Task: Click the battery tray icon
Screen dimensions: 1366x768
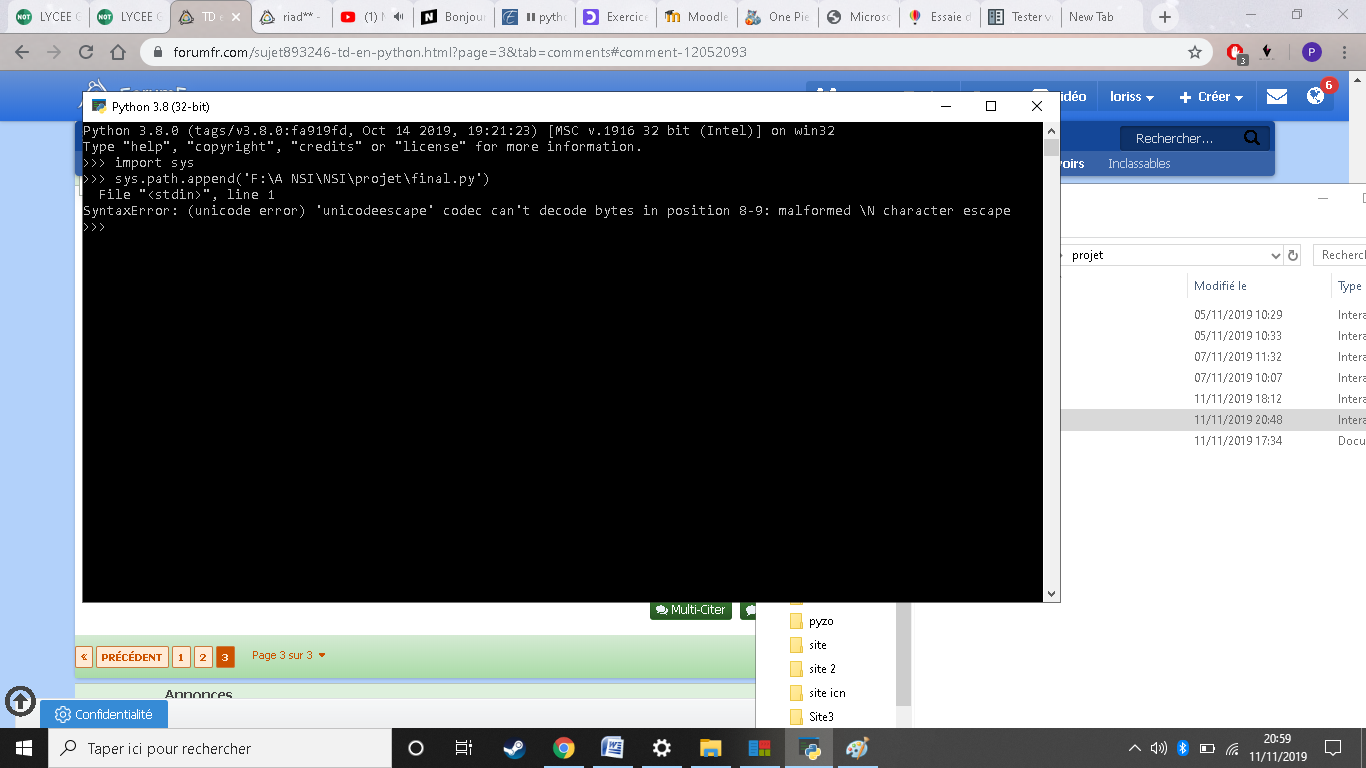Action: 1207,748
